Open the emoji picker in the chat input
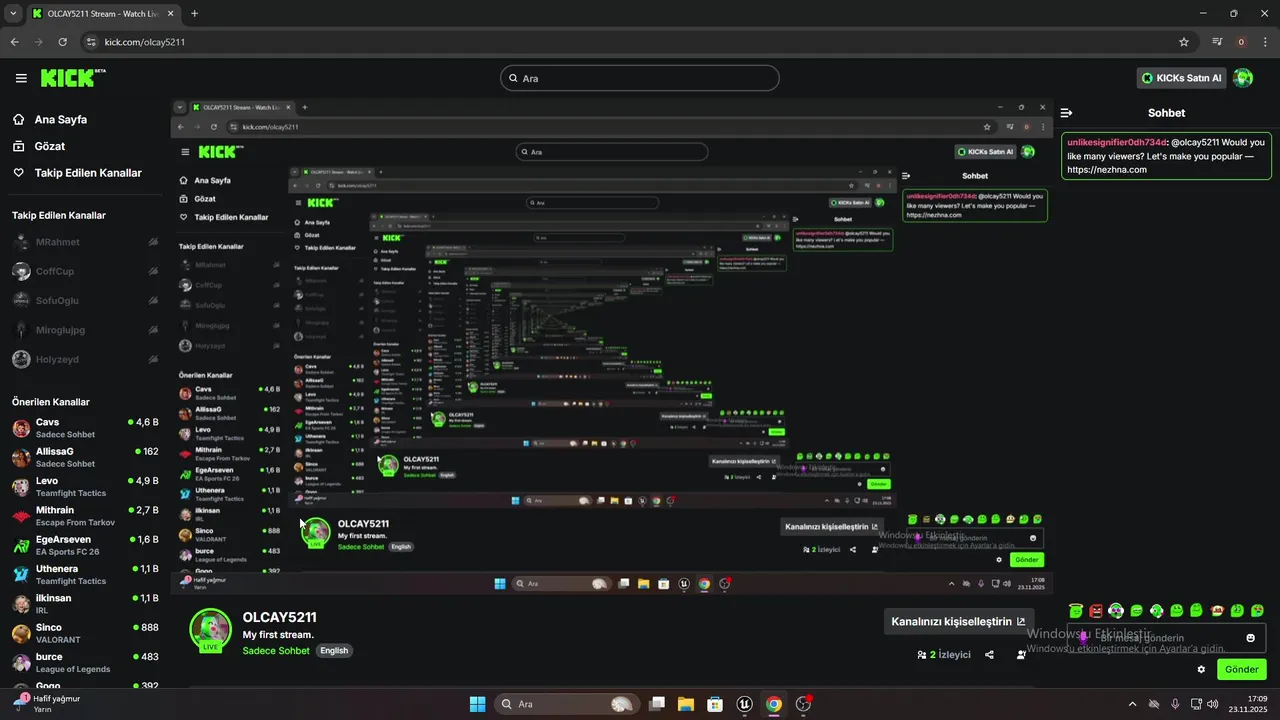1280x720 pixels. 1251,638
